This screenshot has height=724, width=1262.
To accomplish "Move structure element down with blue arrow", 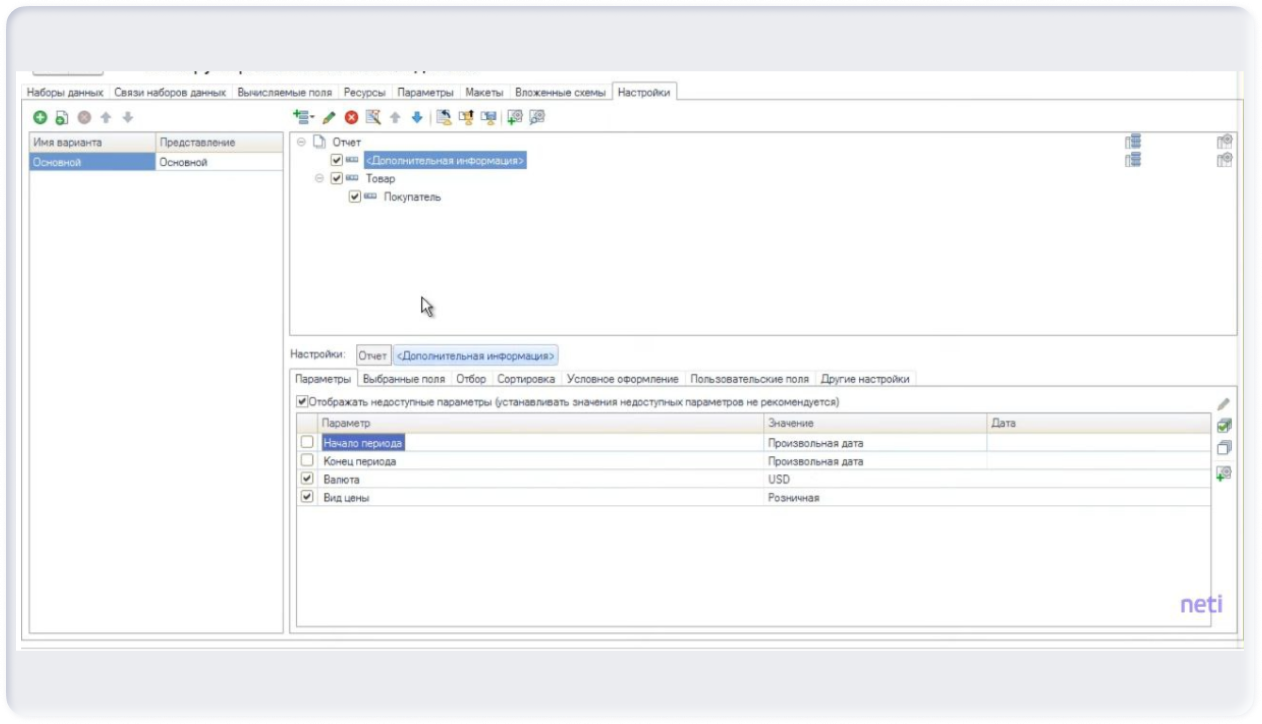I will [x=417, y=118].
